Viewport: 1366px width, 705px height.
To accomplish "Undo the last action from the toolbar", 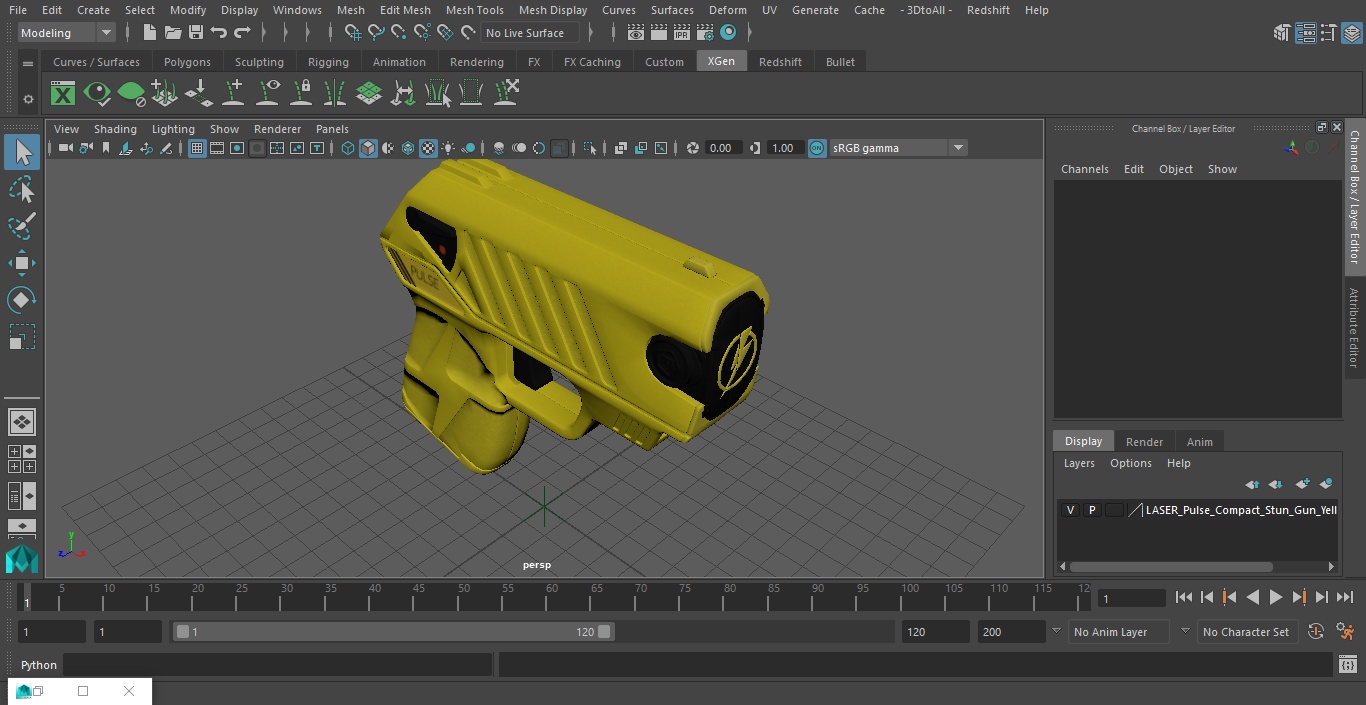I will coord(219,33).
